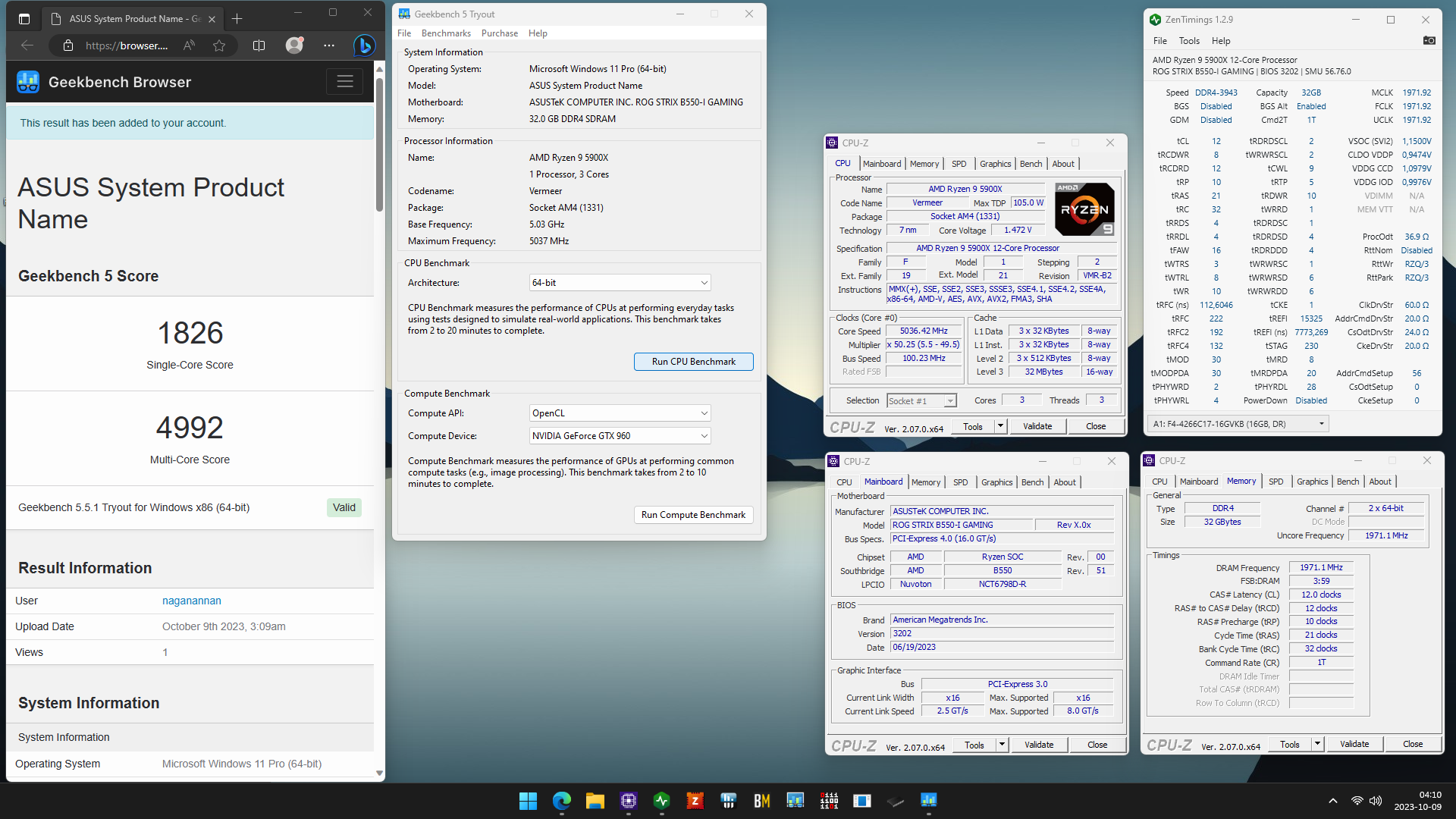1456x819 pixels.
Task: Click the volume icon in system tray
Action: click(1376, 801)
